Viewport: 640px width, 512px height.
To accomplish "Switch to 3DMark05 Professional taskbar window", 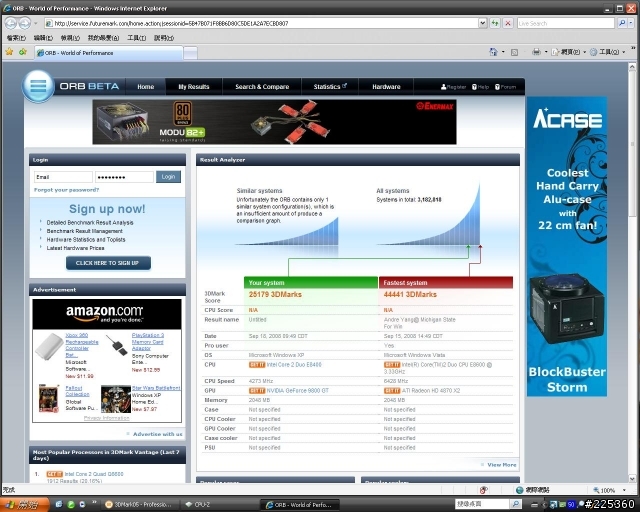I will tap(140, 505).
